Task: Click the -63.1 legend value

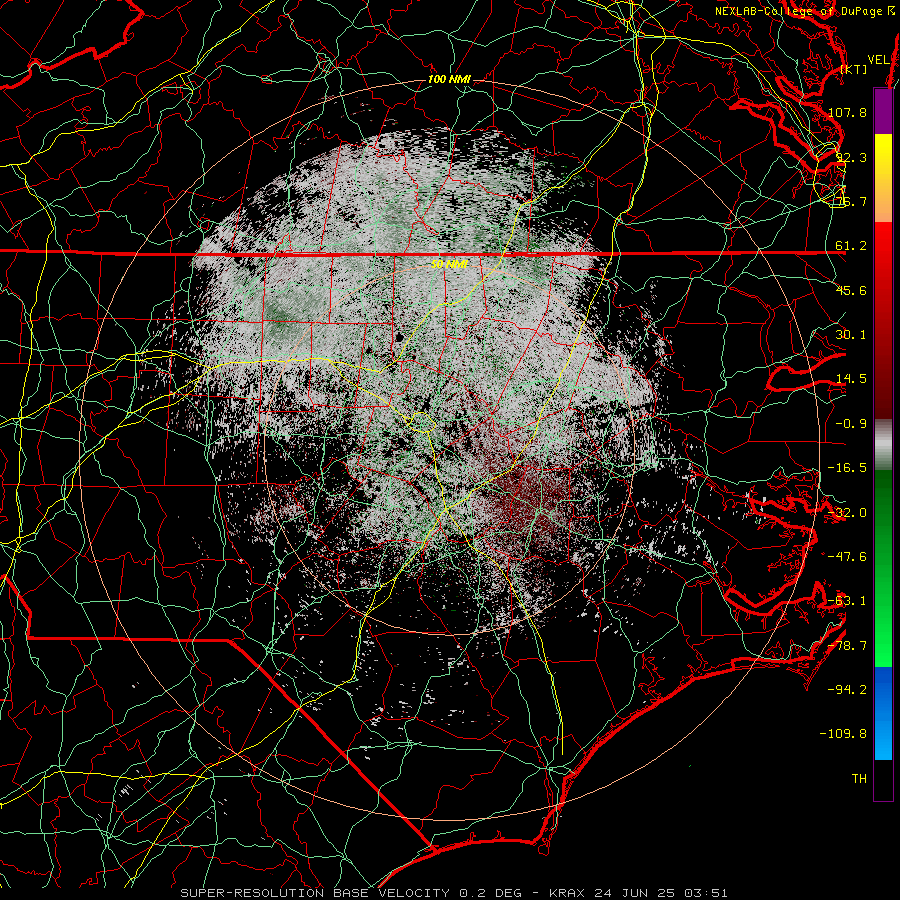Action: coord(847,601)
